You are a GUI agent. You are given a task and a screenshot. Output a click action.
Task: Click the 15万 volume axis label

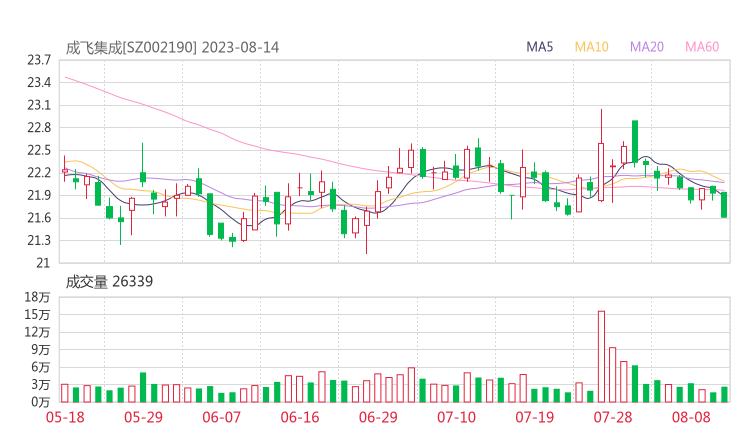point(37,314)
